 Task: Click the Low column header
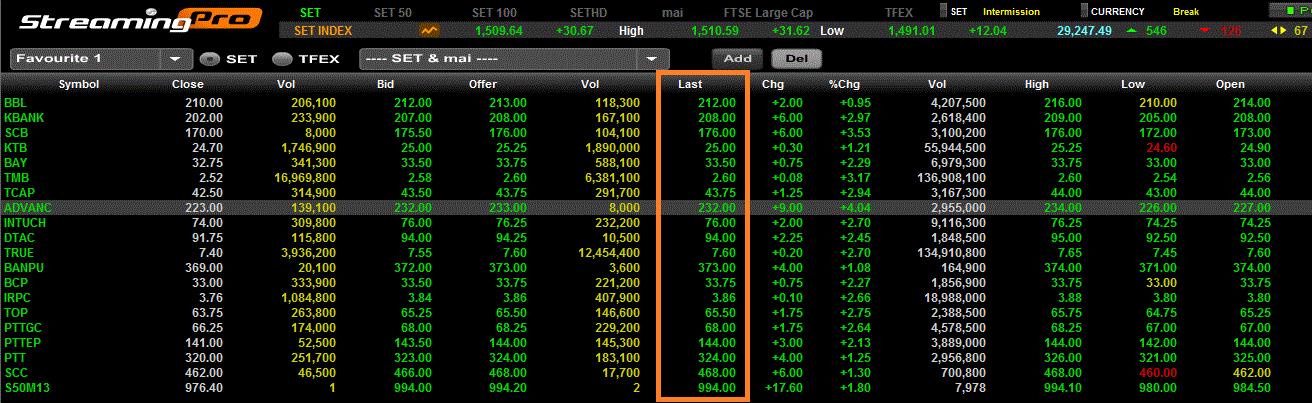1132,85
